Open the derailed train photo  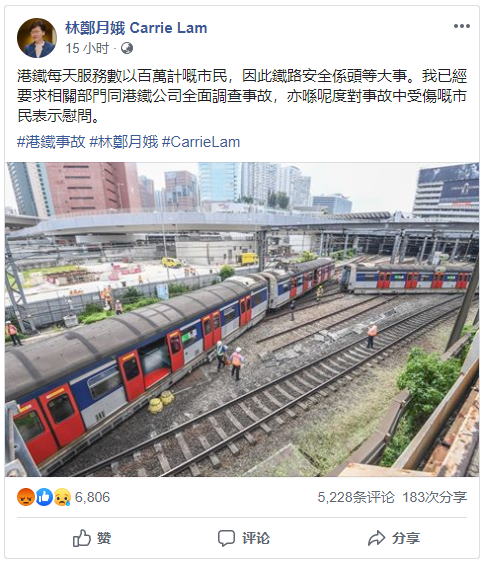click(x=242, y=319)
